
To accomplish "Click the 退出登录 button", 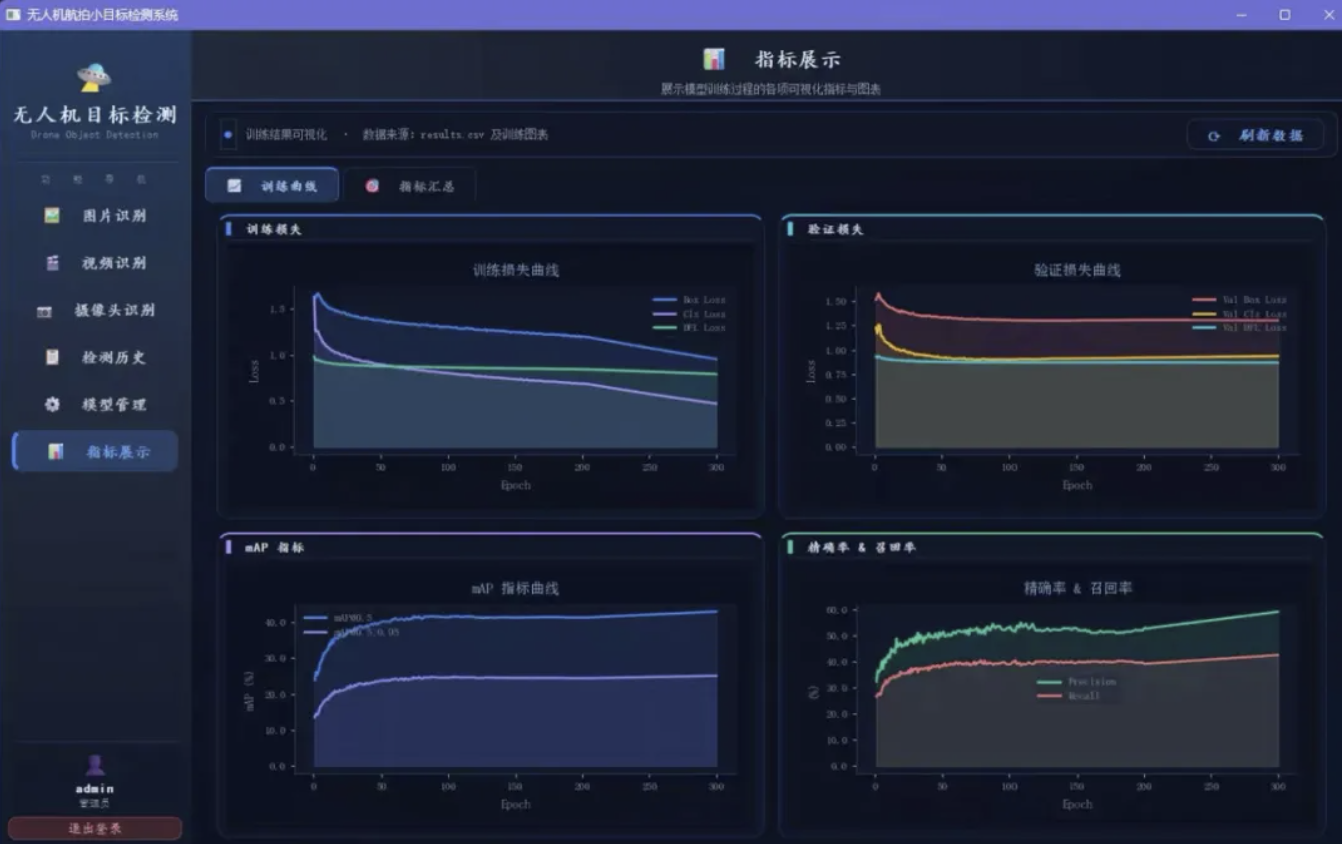I will (95, 828).
